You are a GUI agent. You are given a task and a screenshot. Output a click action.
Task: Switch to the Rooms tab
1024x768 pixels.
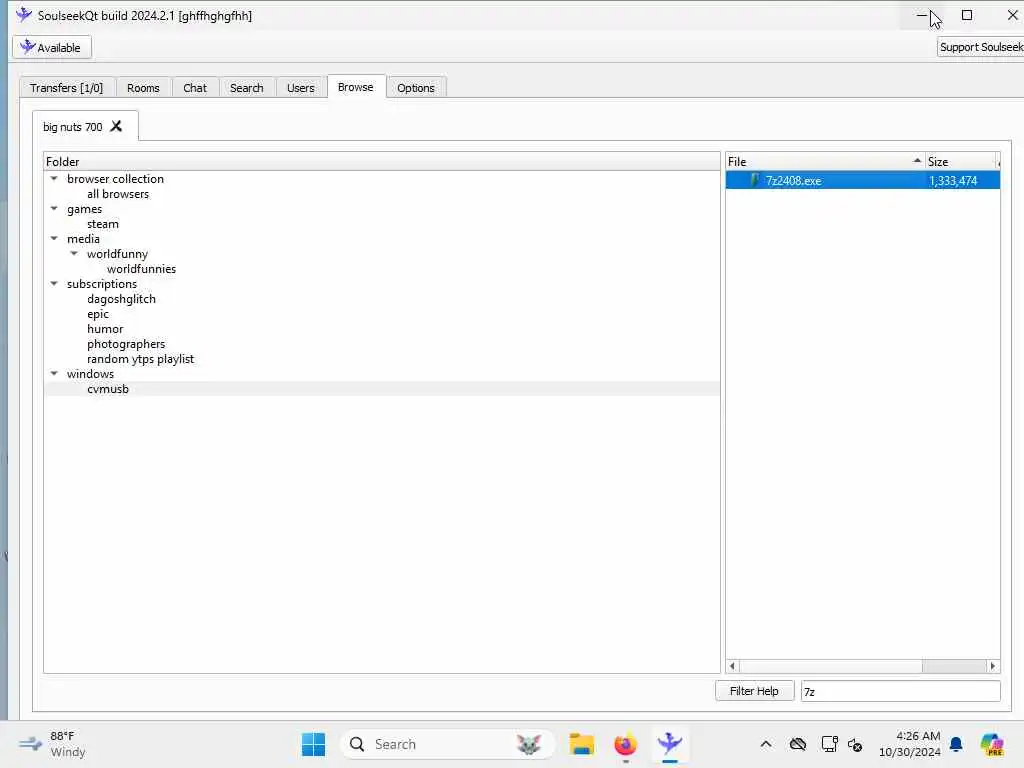[143, 88]
